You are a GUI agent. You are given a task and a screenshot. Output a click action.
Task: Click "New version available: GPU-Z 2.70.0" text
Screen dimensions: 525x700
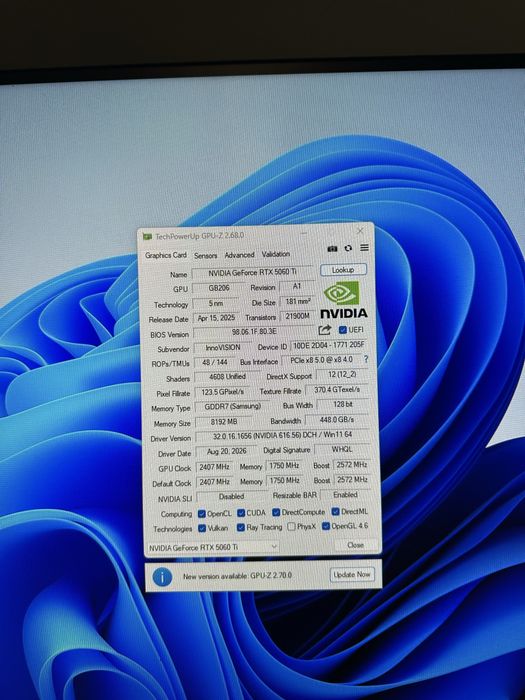[x=237, y=576]
